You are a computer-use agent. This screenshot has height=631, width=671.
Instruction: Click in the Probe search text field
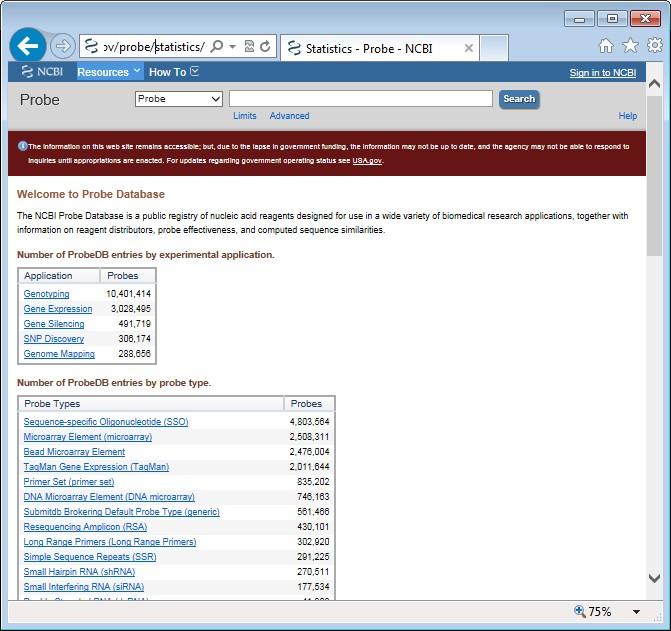tap(360, 99)
